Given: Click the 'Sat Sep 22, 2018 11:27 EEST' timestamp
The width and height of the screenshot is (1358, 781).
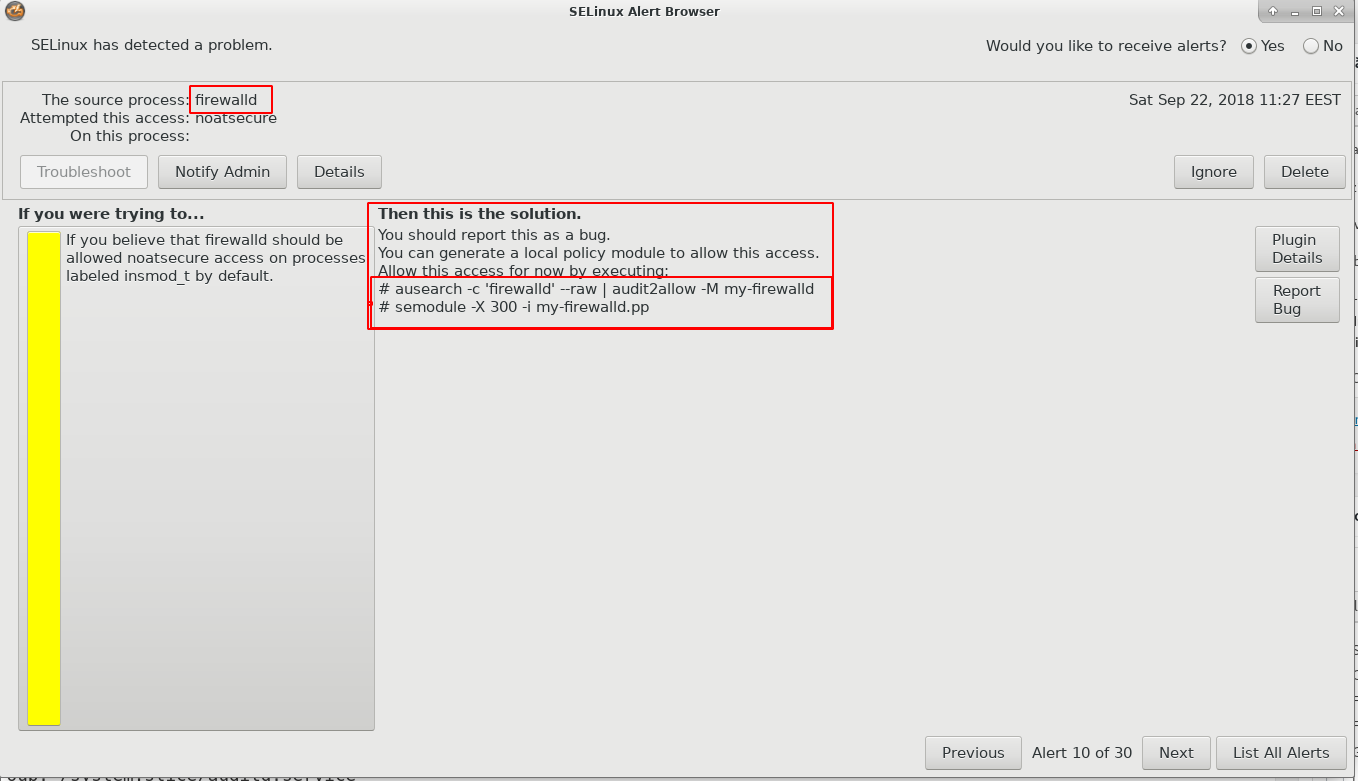Looking at the screenshot, I should [x=1235, y=100].
